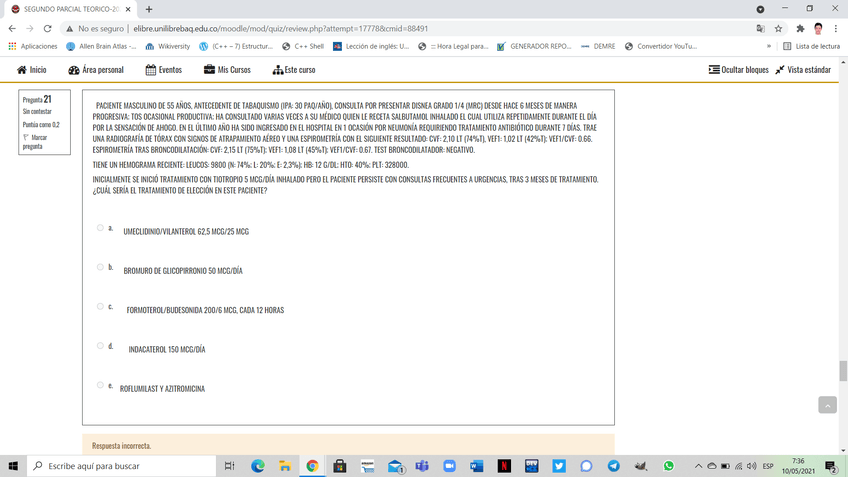This screenshot has width=848, height=477.
Task: Open Zoom from taskbar
Action: (x=449, y=466)
